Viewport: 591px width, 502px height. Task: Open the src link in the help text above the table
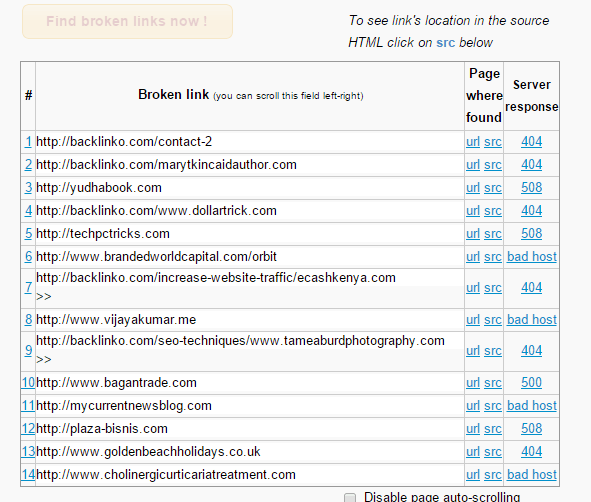coord(446,43)
